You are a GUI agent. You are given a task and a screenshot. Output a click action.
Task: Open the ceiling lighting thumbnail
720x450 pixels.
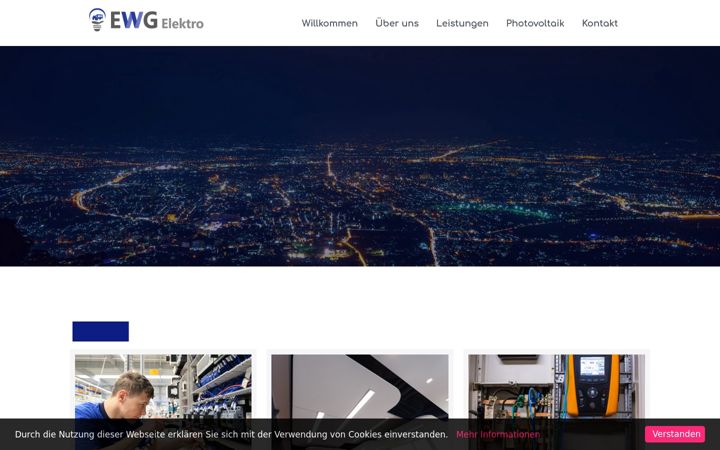pos(360,402)
